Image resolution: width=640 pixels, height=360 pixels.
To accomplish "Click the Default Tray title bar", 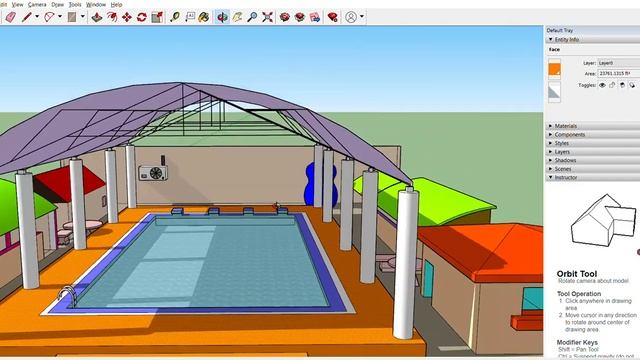I will click(593, 31).
